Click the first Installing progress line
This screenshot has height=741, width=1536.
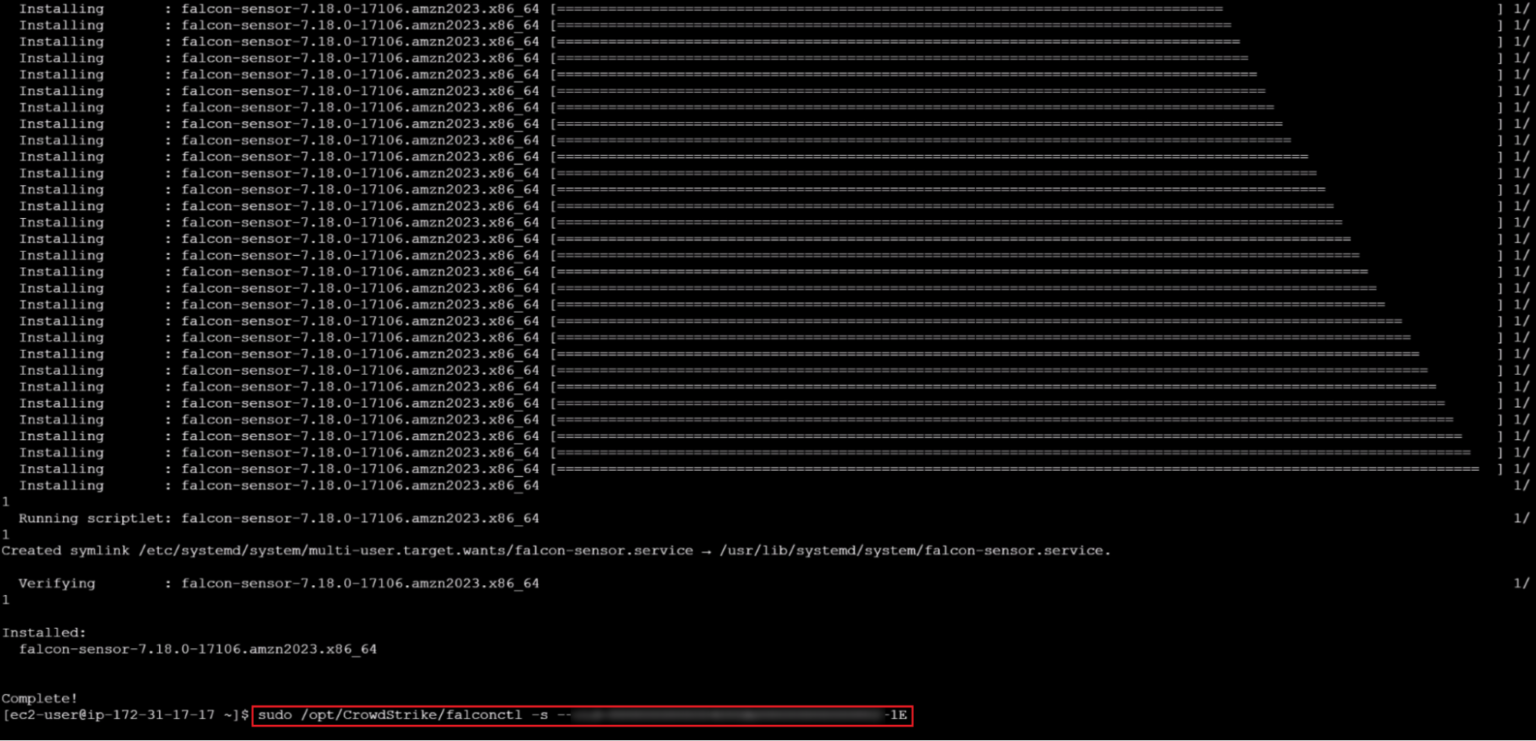[60, 9]
